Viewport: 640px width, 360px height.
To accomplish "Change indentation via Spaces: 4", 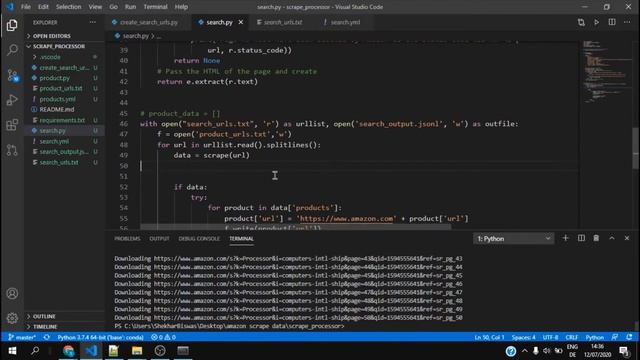I will point(524,337).
